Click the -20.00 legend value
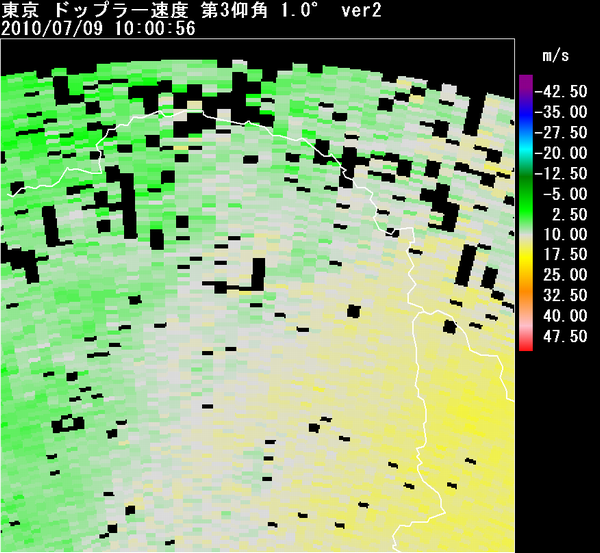 click(x=562, y=153)
